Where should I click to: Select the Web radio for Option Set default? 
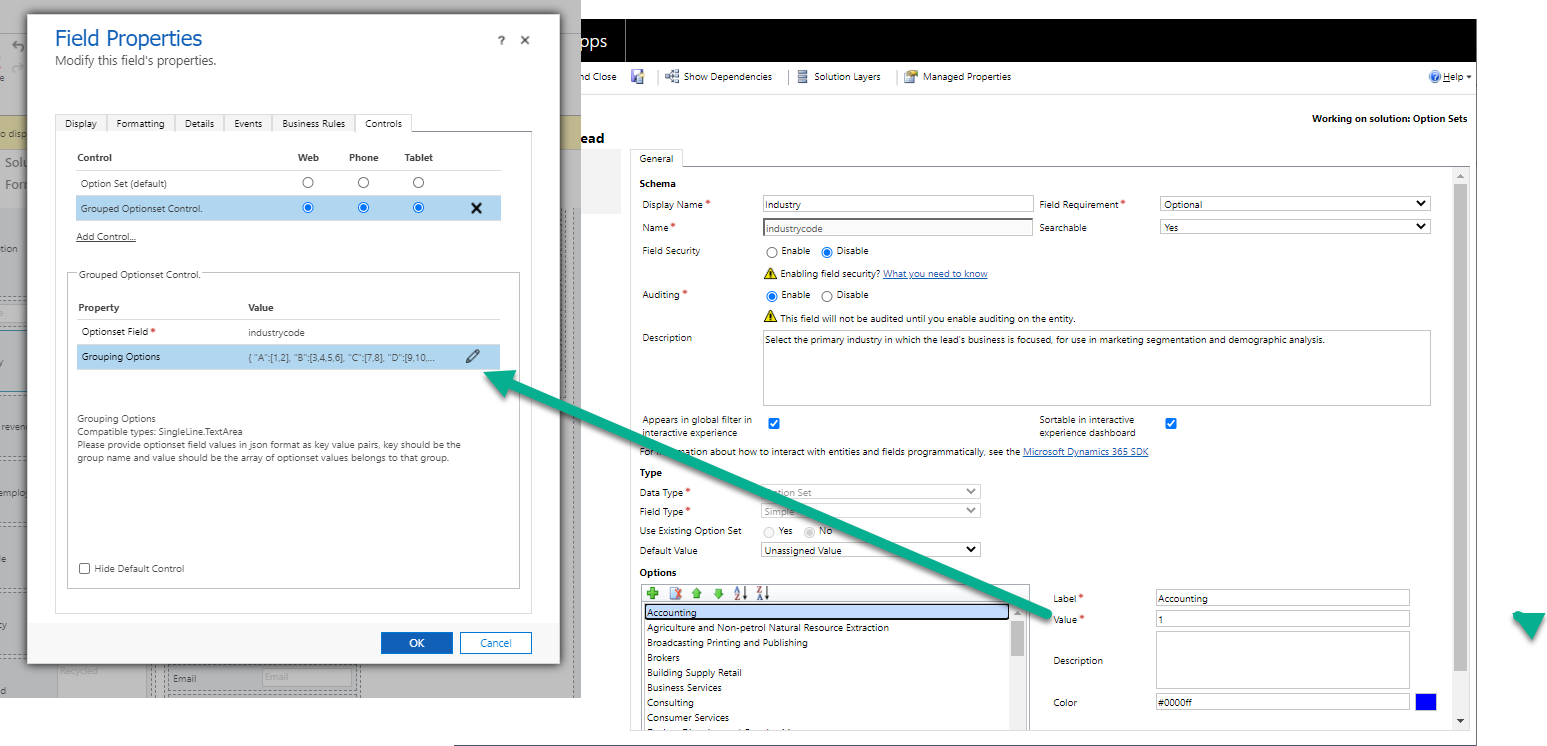(307, 182)
